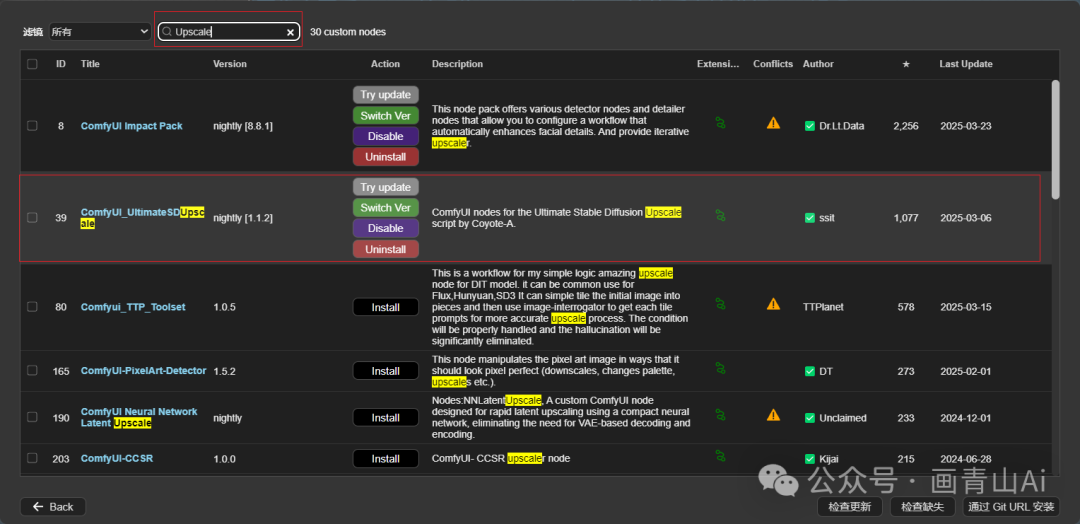Open extension link icon for ComfyUI Impact Pack
Viewport: 1080px width, 524px height.
click(x=720, y=123)
